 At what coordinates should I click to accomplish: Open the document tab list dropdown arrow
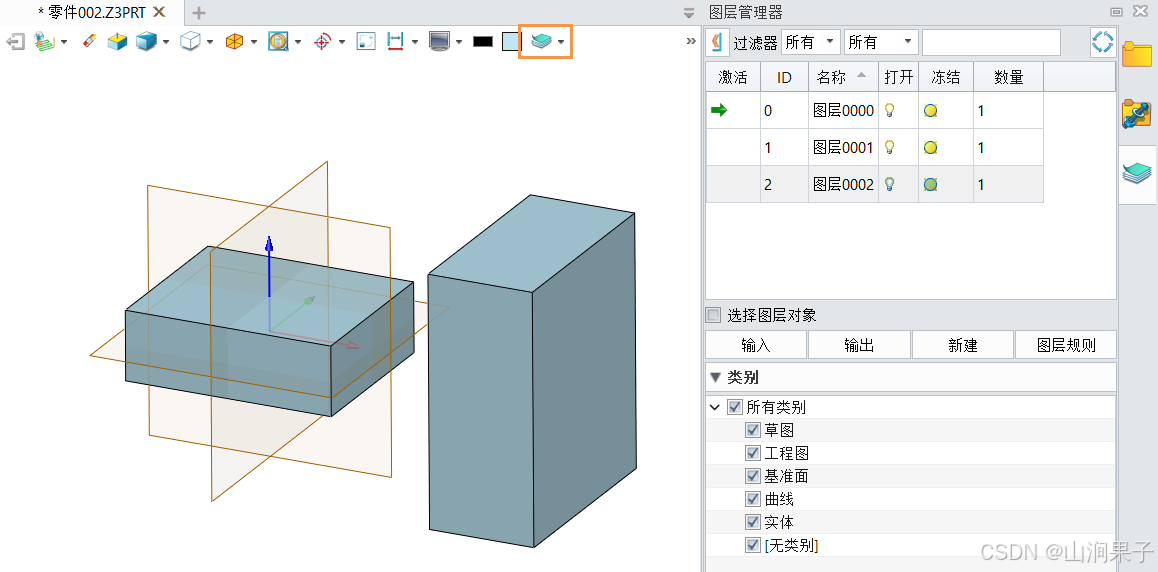(689, 13)
